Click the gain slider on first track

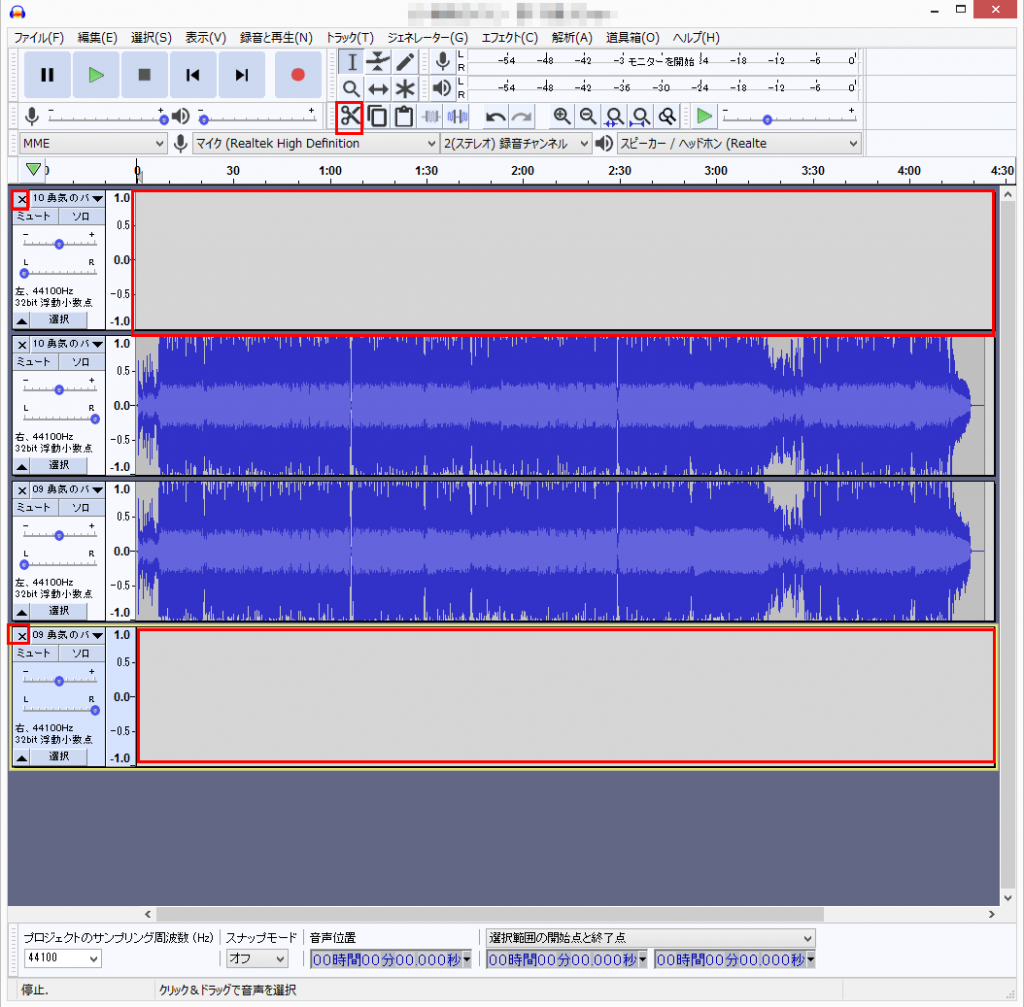pos(59,244)
